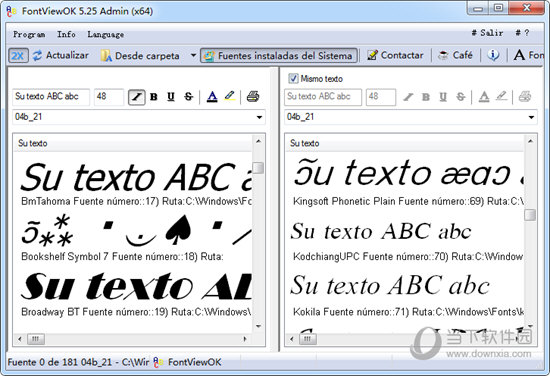Viewport: 550px width, 376px height.
Task: Click disabled strikethrough icon in right pane
Action: [x=461, y=97]
